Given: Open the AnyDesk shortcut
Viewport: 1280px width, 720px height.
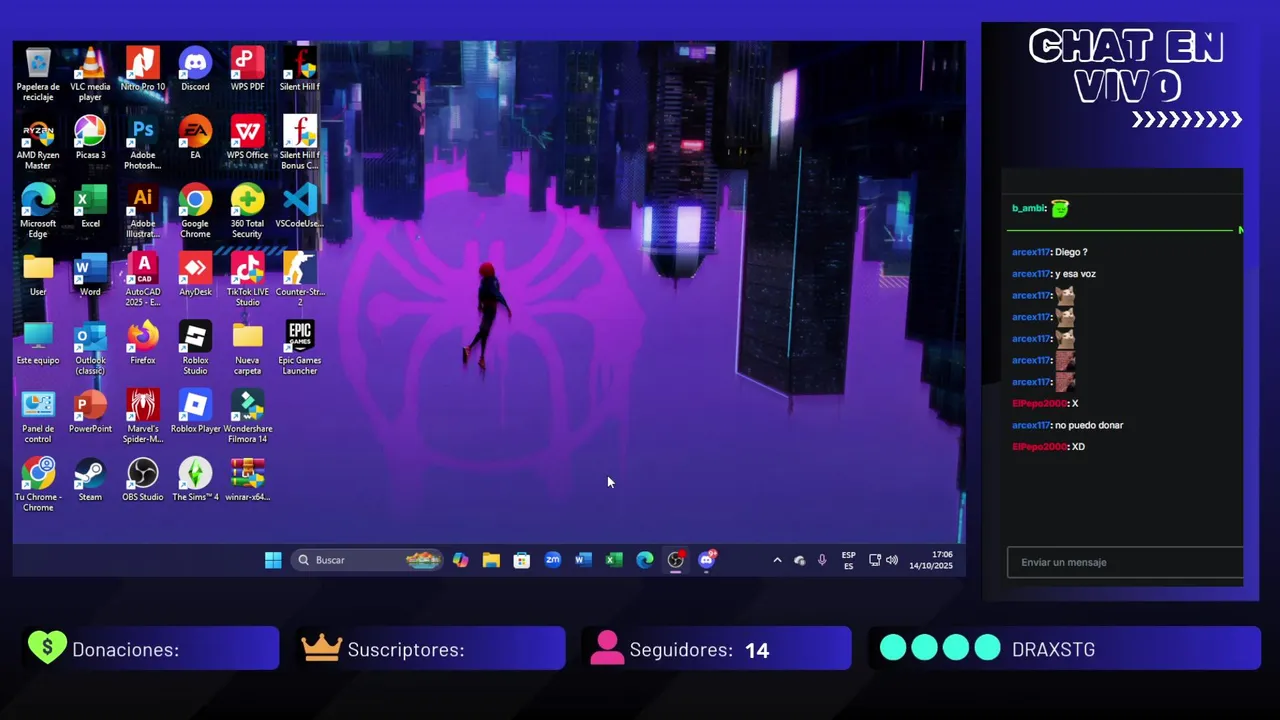Looking at the screenshot, I should [x=195, y=274].
